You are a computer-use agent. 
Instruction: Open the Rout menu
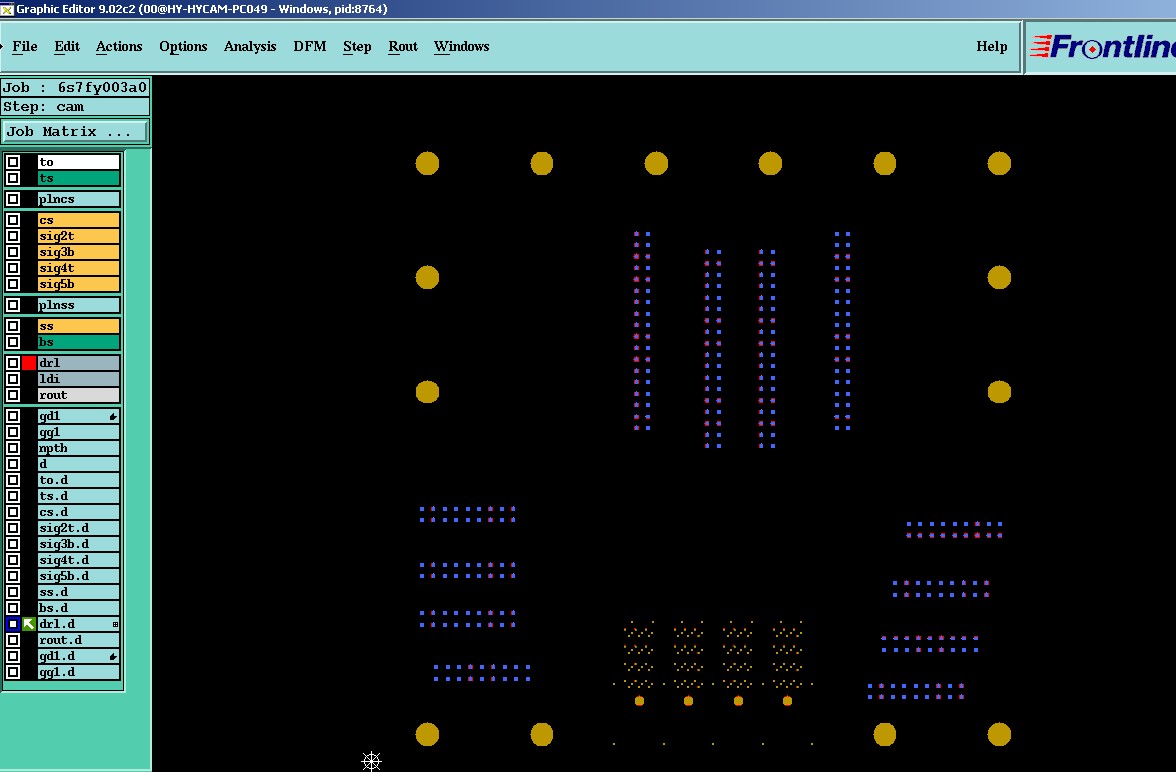coord(403,47)
